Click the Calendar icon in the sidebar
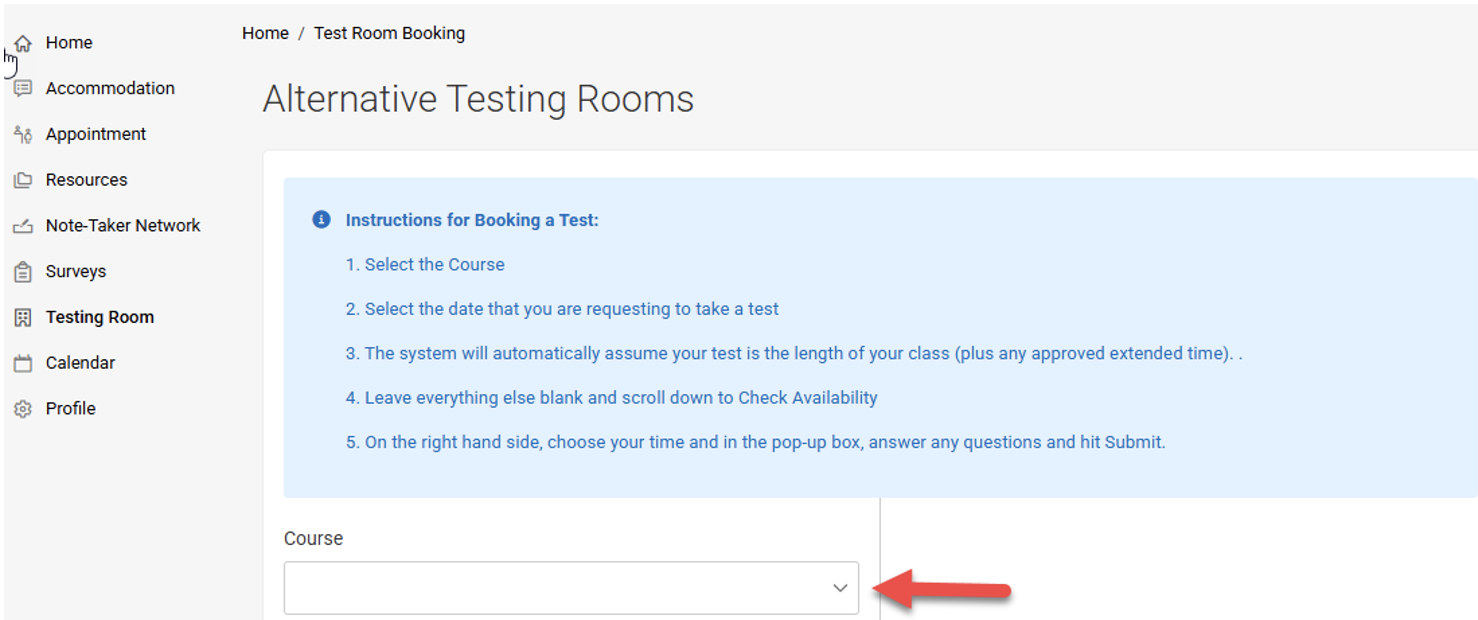This screenshot has width=1478, height=620. 23,362
